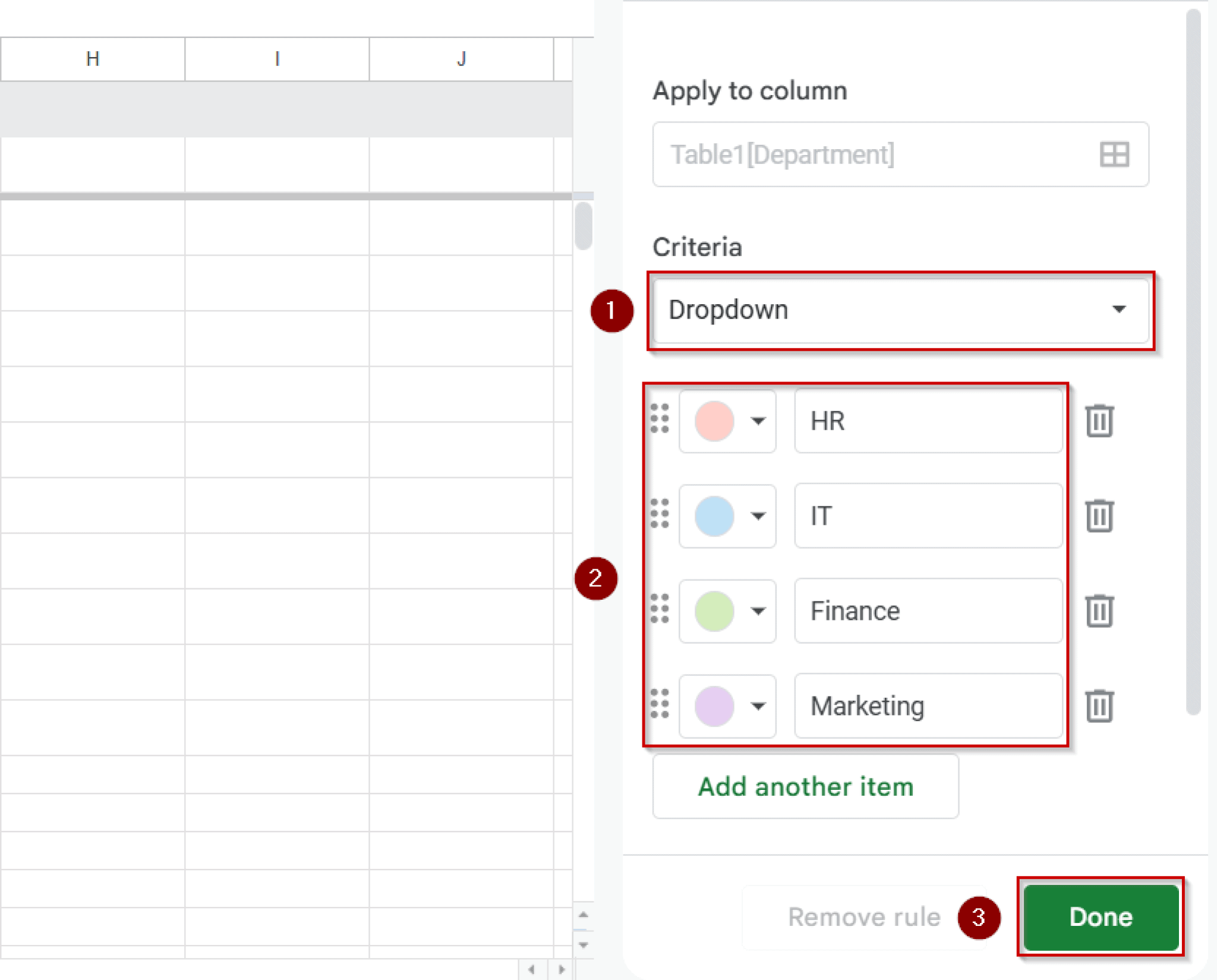Open the color picker arrow for HR
Viewport: 1217px width, 980px height.
click(x=759, y=422)
